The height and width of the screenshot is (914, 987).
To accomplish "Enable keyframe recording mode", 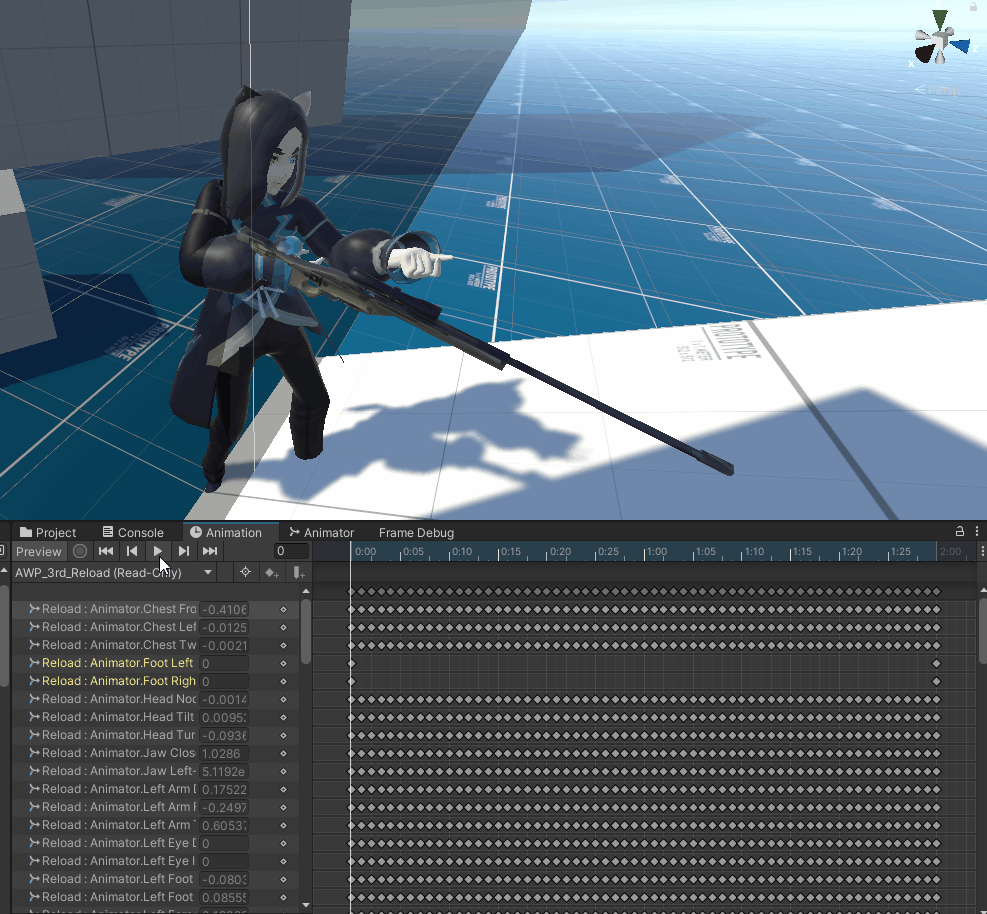I will 79,551.
